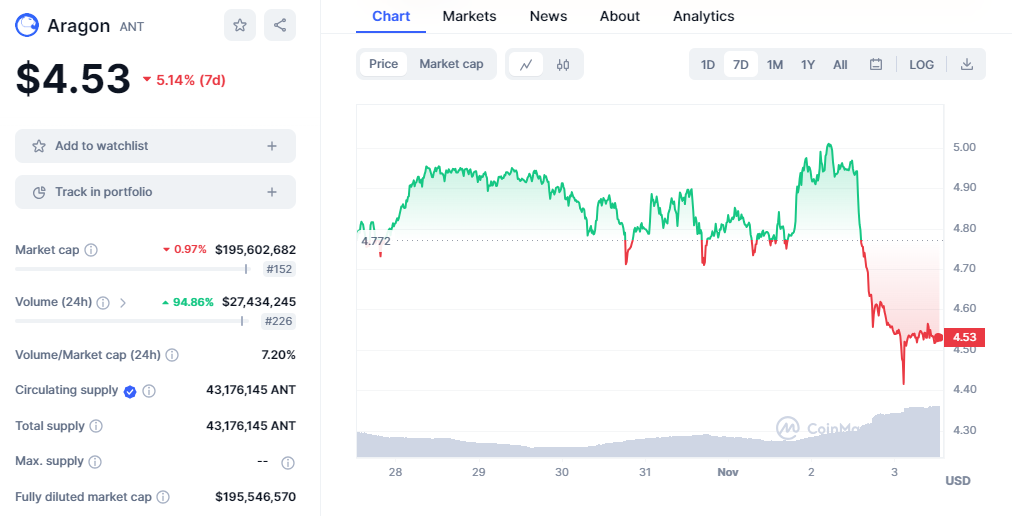Star Aragon as favorite
Viewport: 1012px width, 516px height.
pyautogui.click(x=240, y=25)
